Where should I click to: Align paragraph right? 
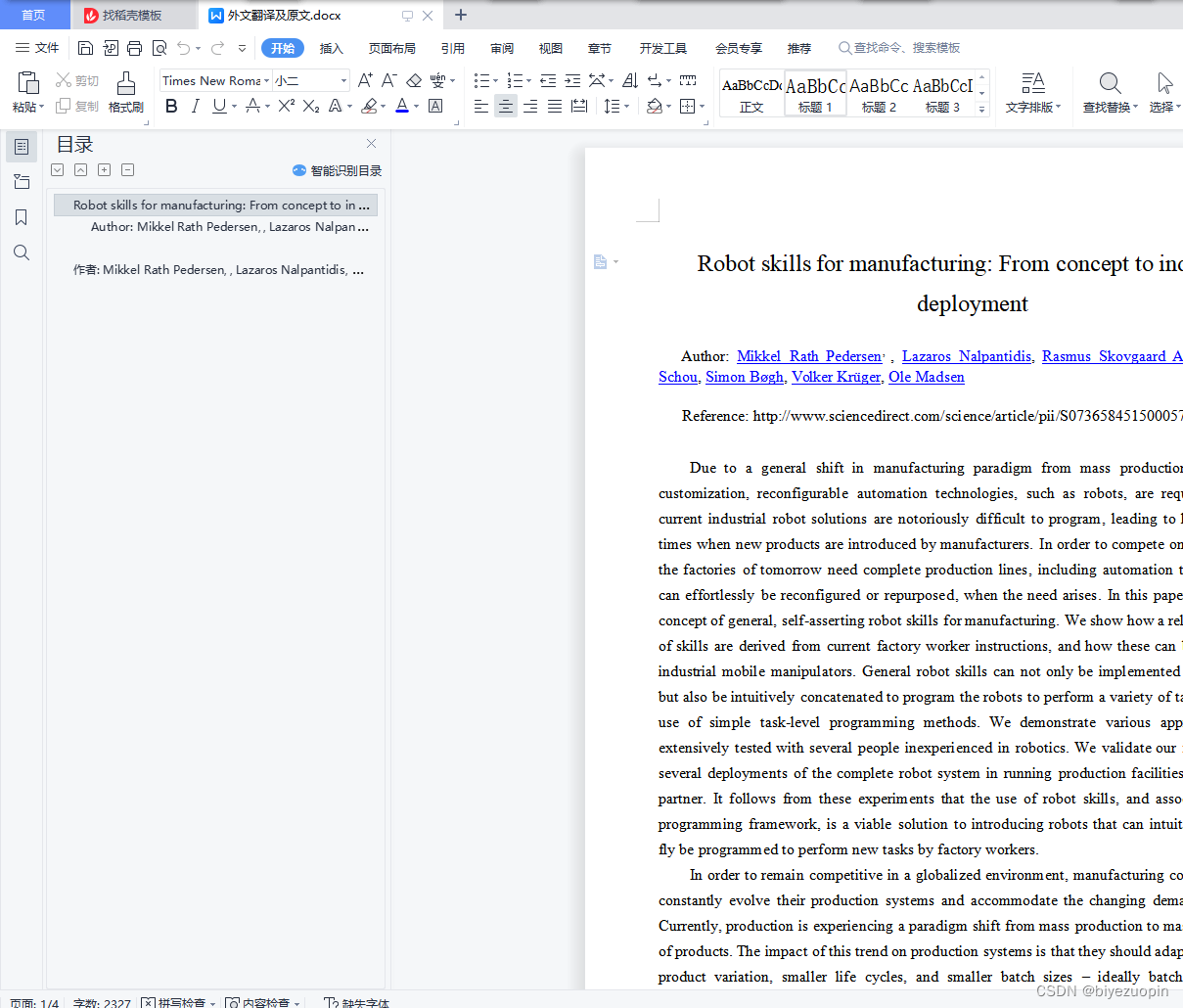point(530,106)
